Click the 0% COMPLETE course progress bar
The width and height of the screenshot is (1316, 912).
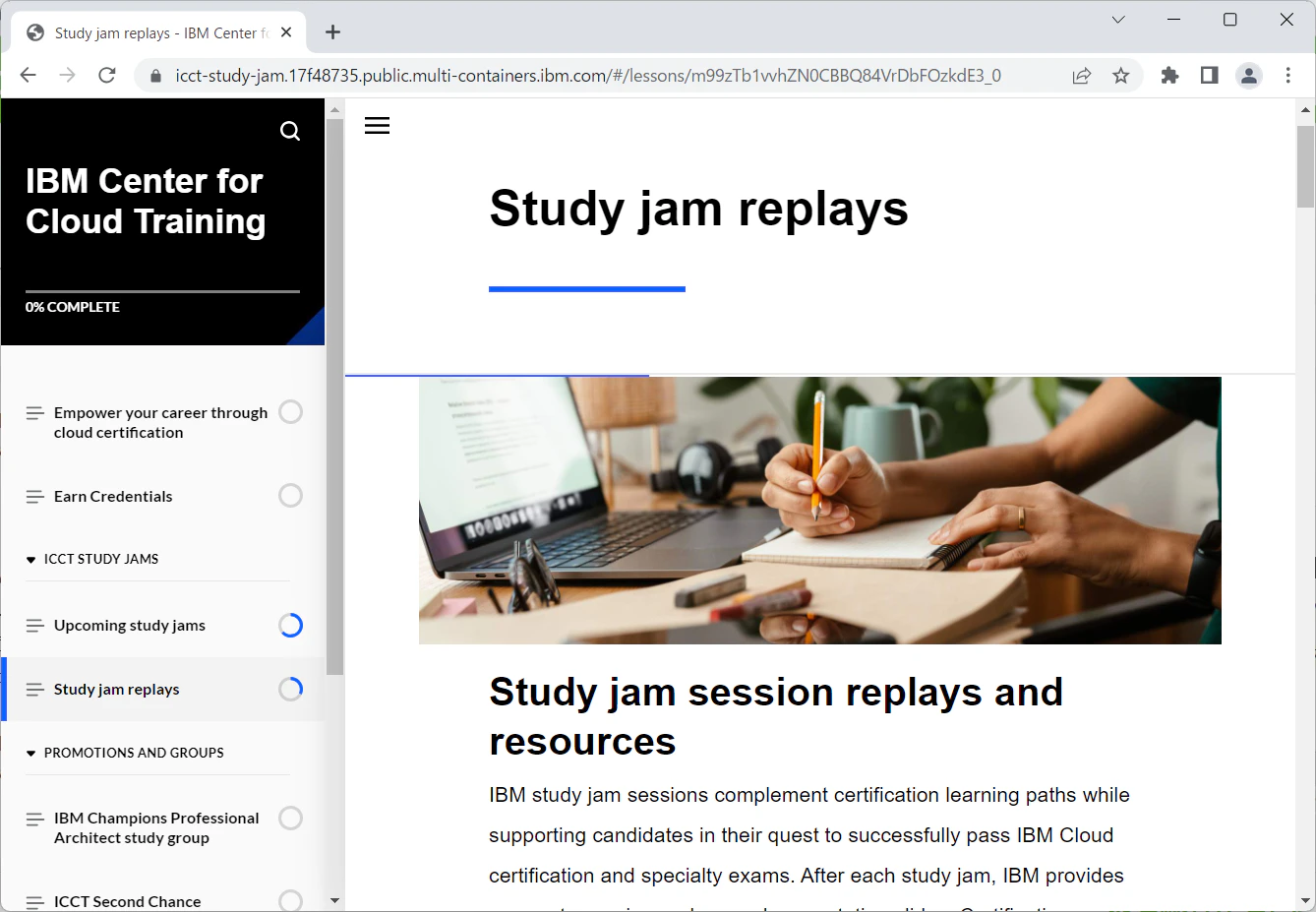[162, 291]
